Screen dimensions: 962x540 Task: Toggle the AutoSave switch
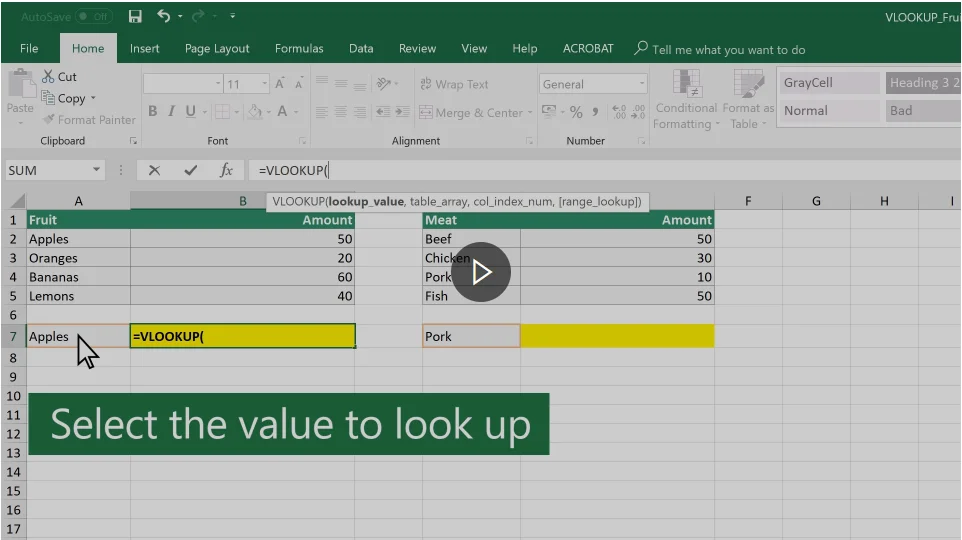tap(93, 17)
